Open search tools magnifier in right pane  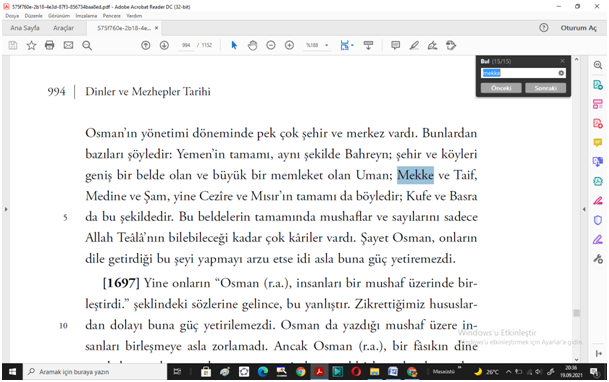[x=598, y=65]
